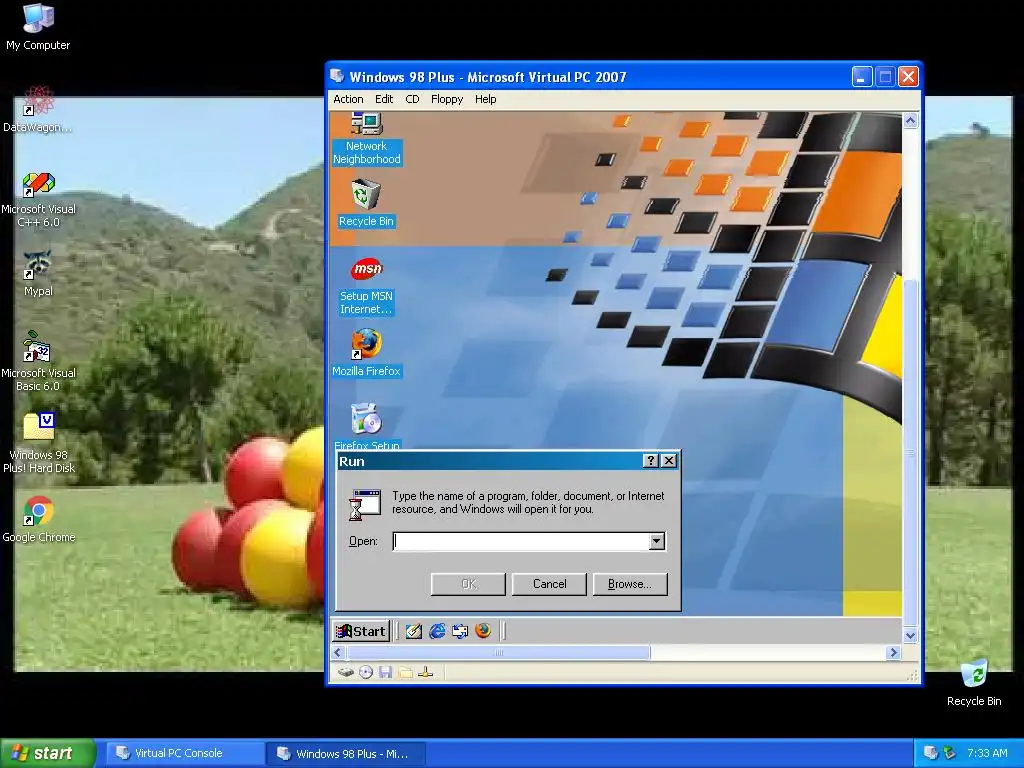
Task: Select Network Neighborhood icon in the VM
Action: pos(366,139)
